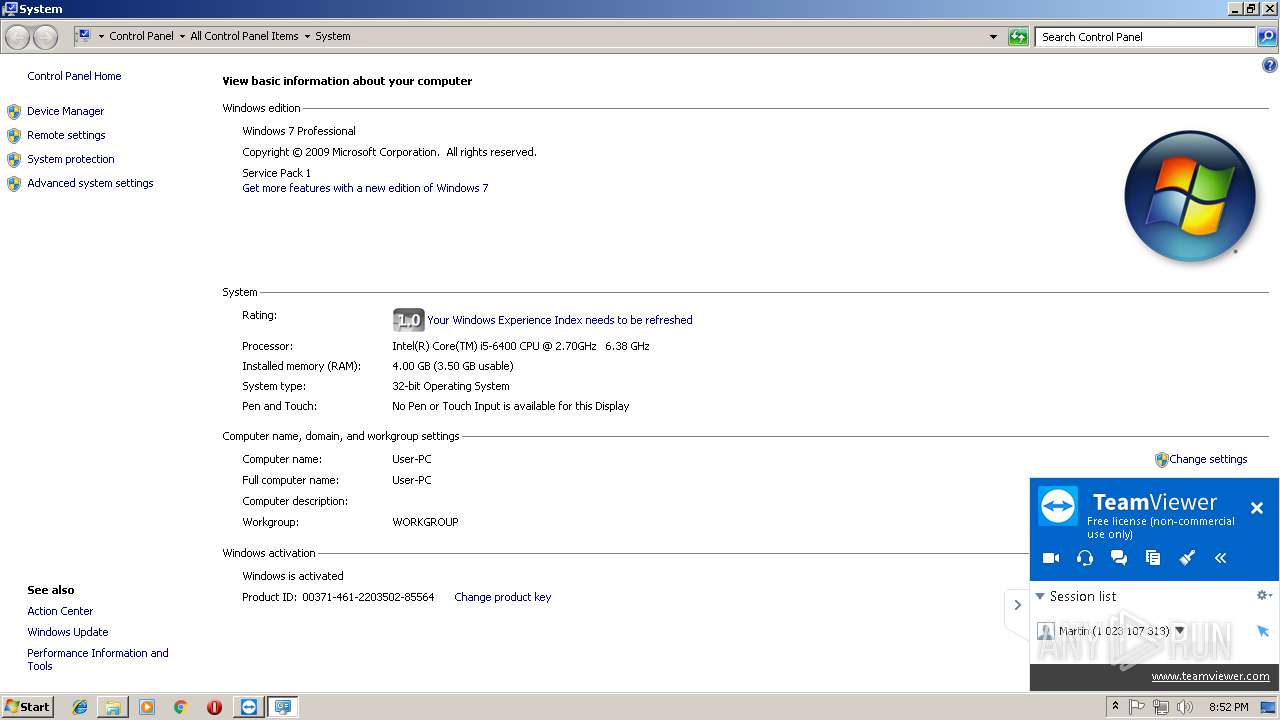Select Control Panel breadcrumb
This screenshot has height=720, width=1280.
pyautogui.click(x=141, y=36)
